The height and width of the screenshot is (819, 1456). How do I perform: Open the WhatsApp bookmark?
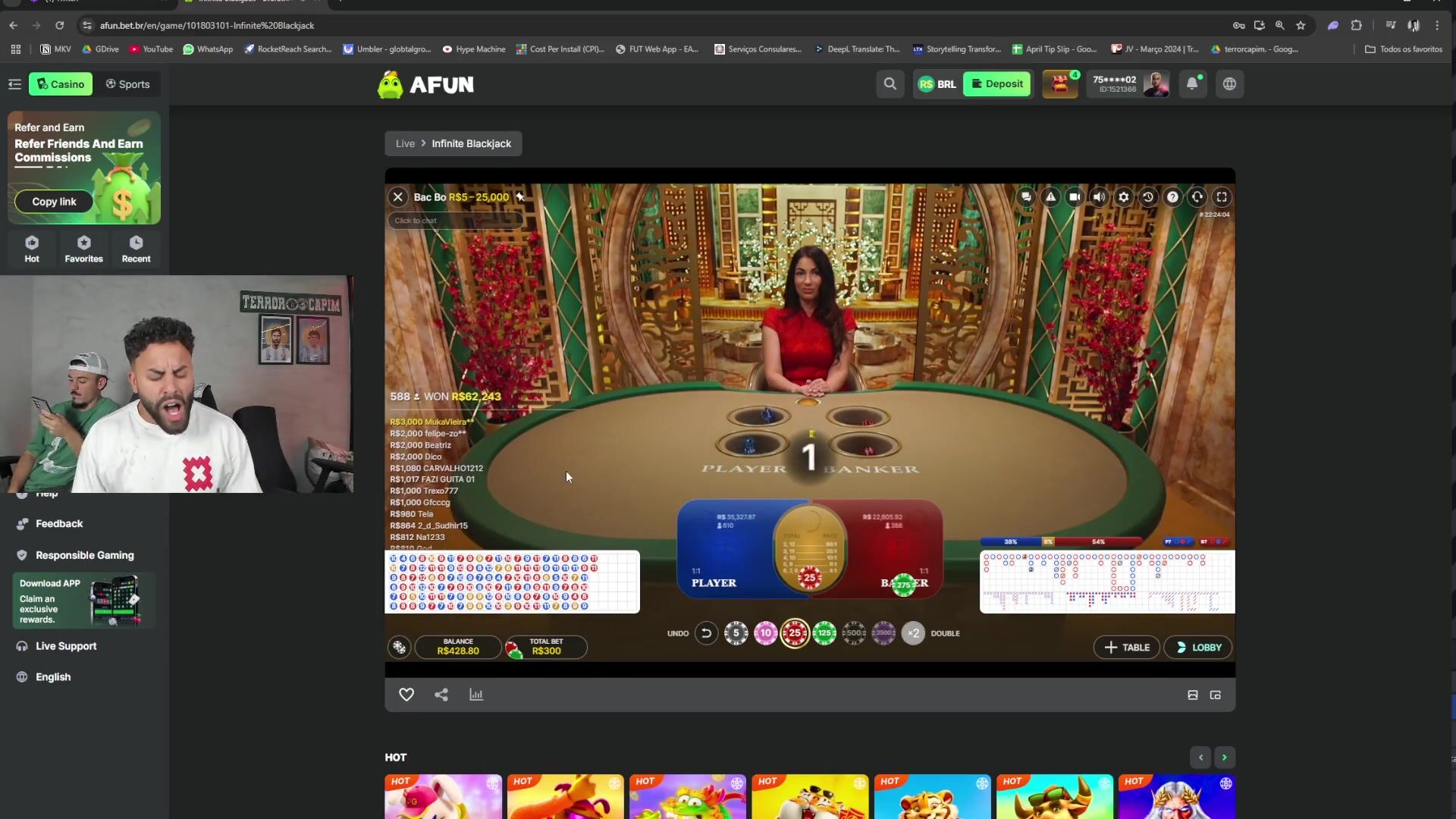(208, 49)
